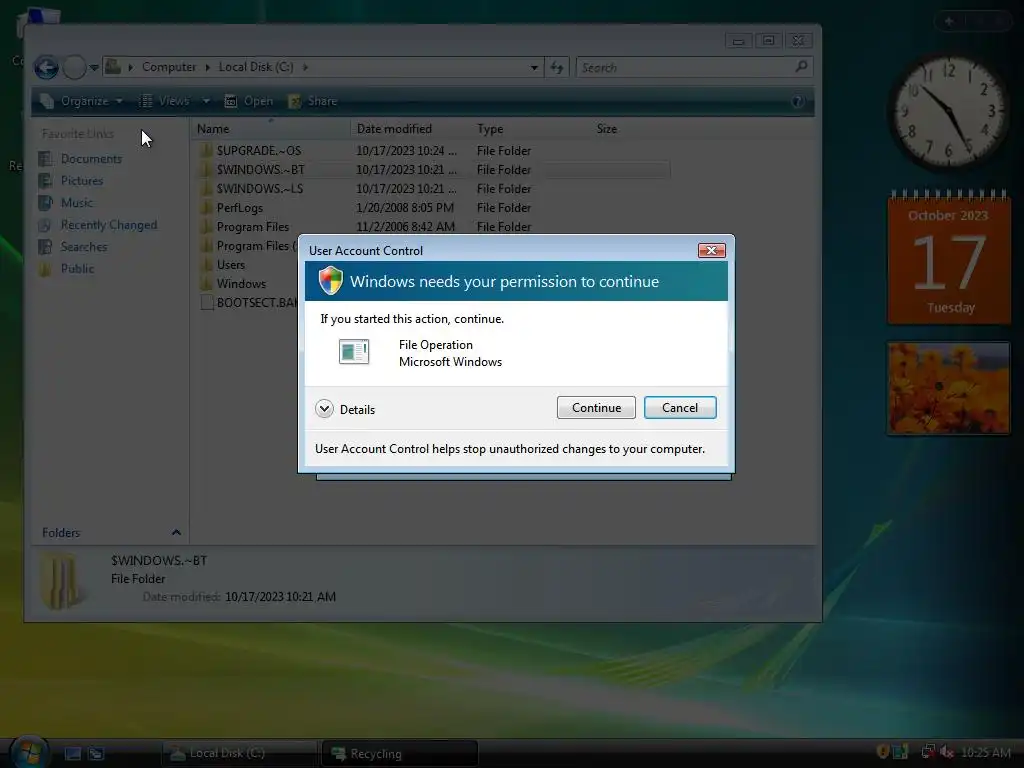
Task: Open Documents in Favorite Links
Action: pyautogui.click(x=80, y=159)
